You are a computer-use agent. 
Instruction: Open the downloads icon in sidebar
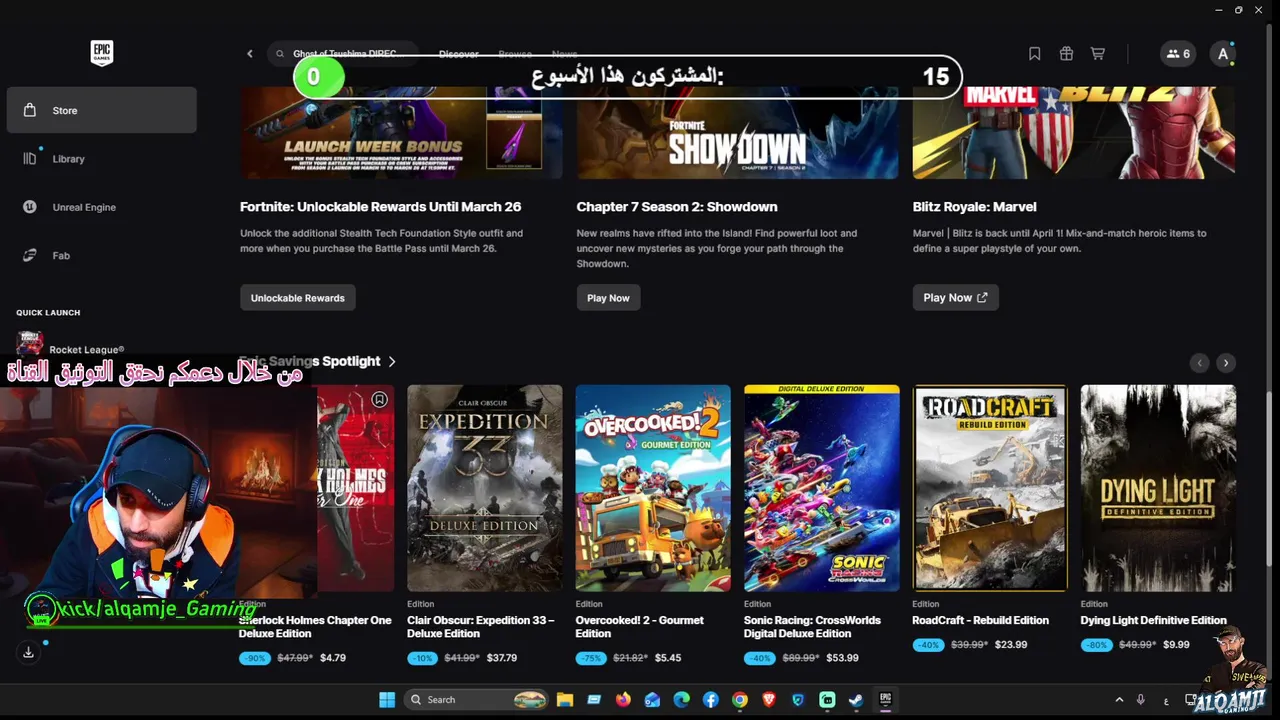pos(28,652)
